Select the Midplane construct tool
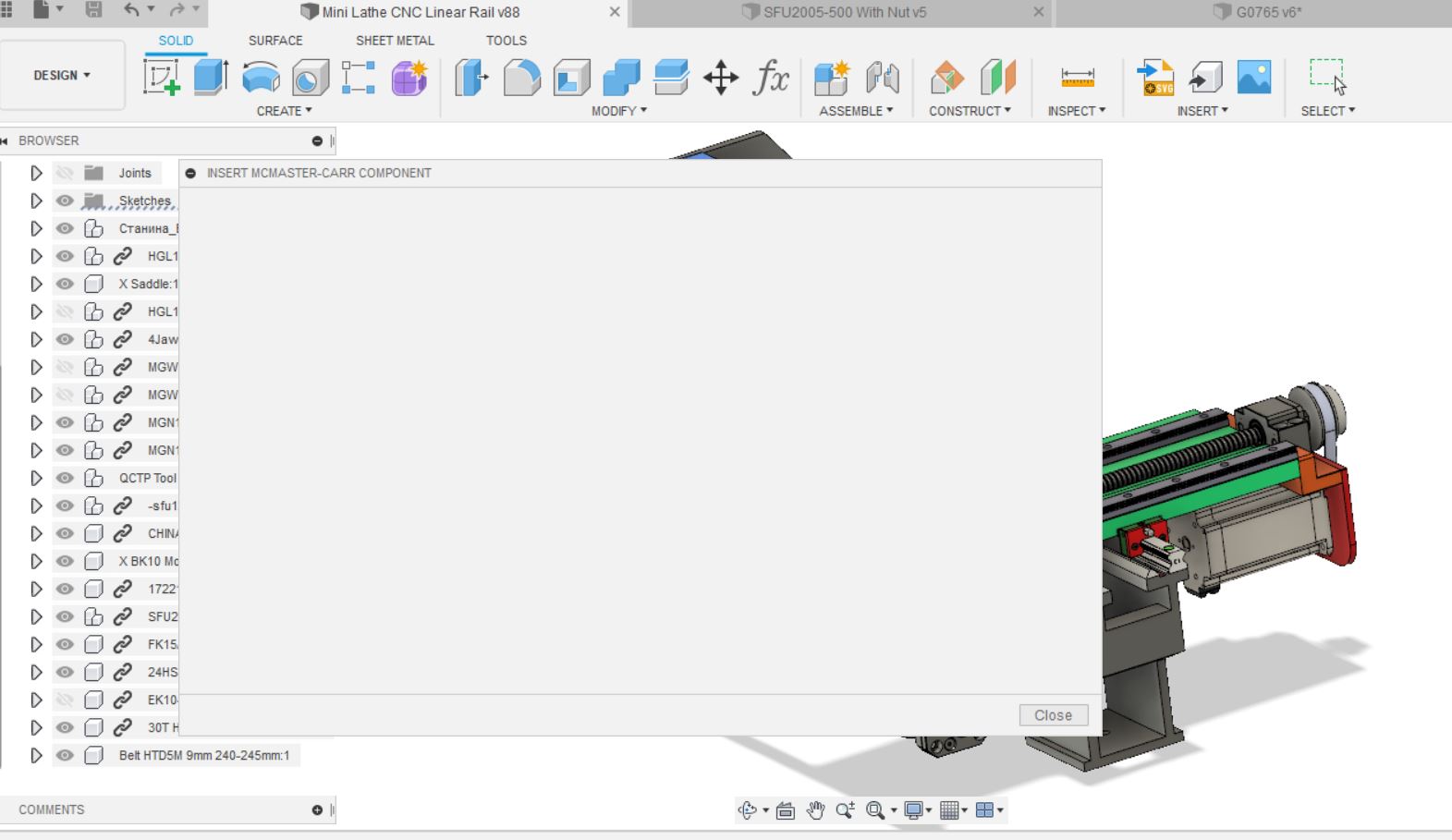Screen dimensions: 1452x840 pos(997,78)
